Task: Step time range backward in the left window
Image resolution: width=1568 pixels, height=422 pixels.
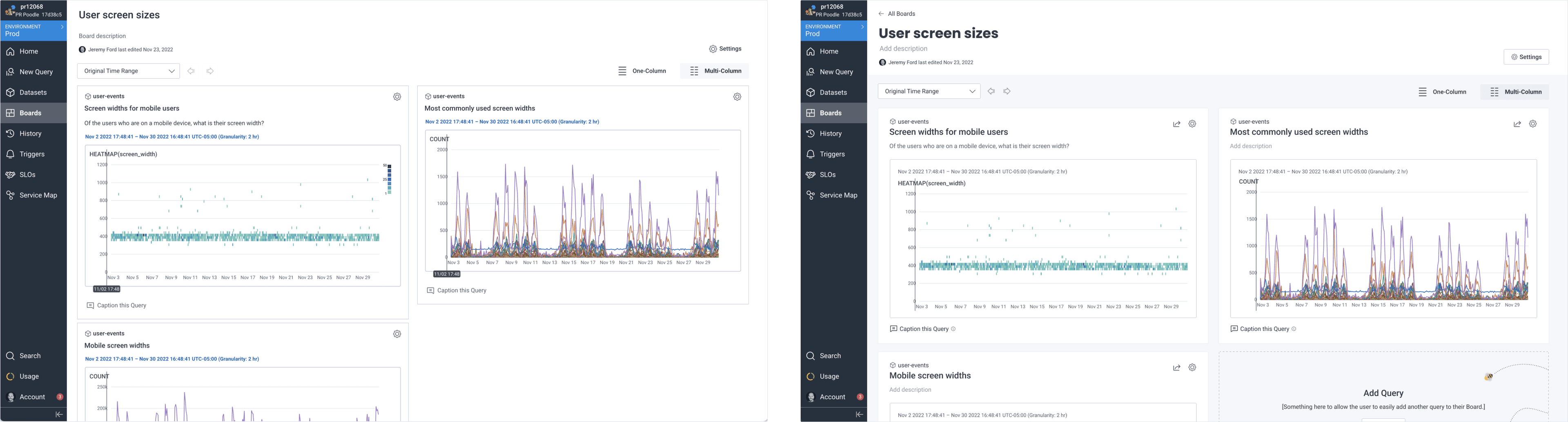Action: click(x=191, y=71)
